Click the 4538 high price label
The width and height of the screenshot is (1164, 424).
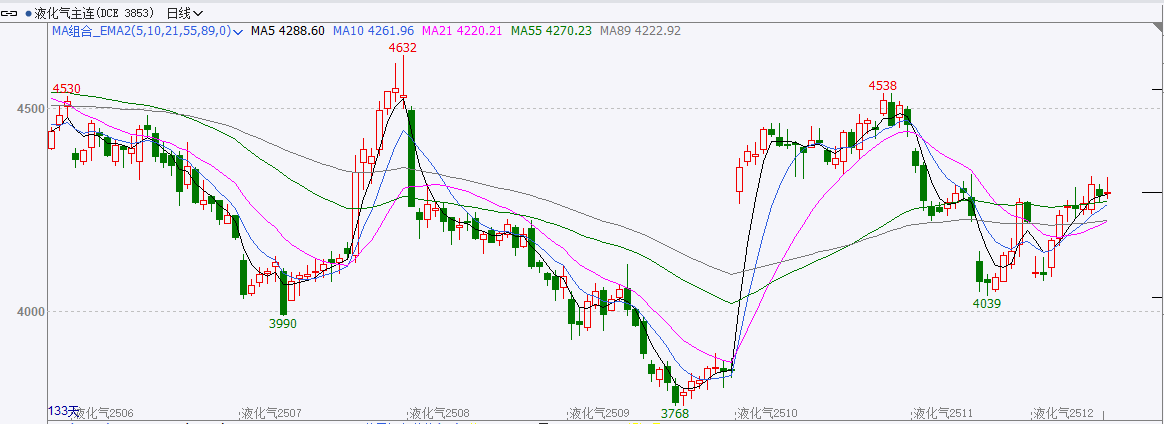[883, 85]
